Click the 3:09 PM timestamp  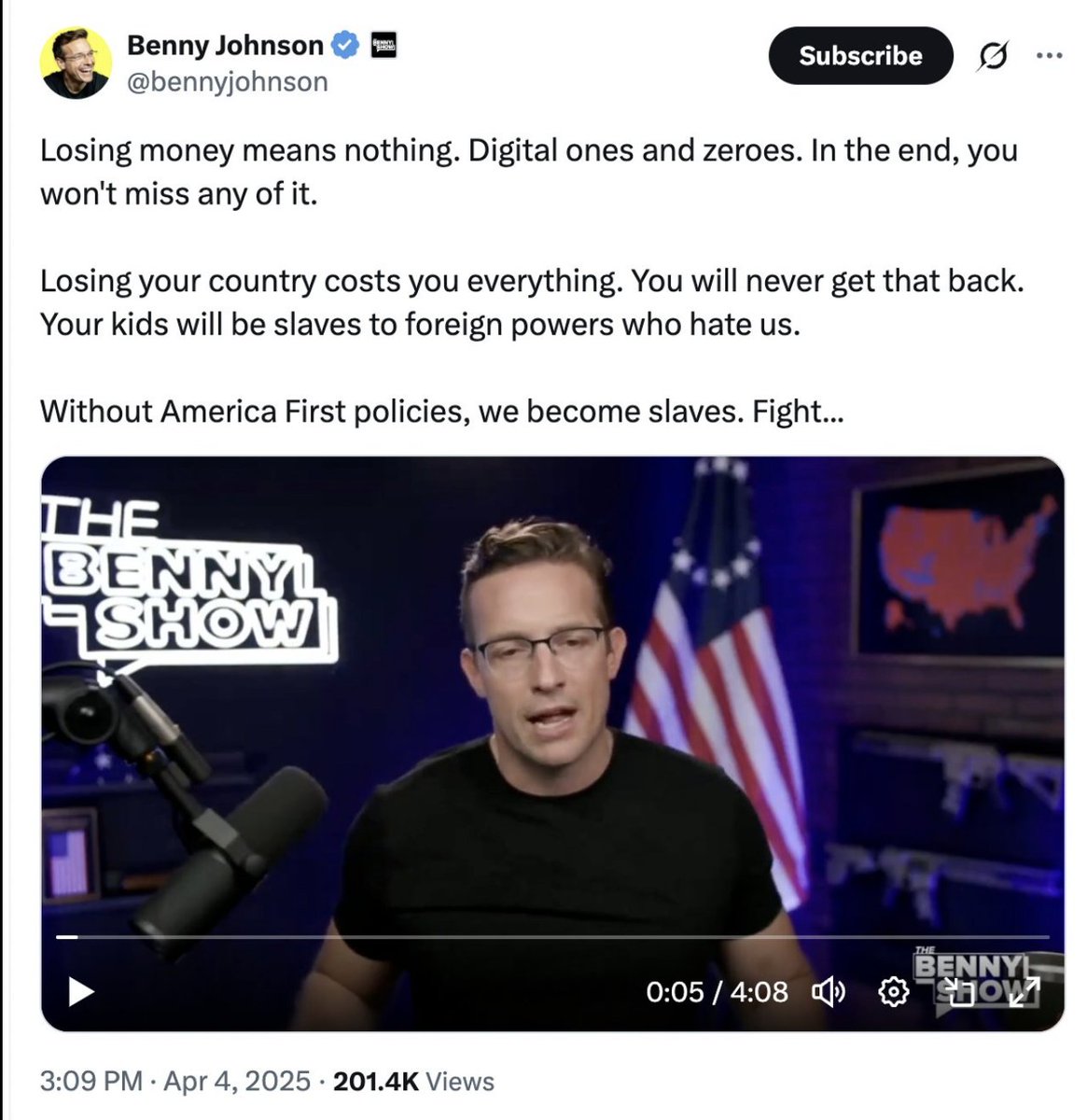coord(91,1081)
